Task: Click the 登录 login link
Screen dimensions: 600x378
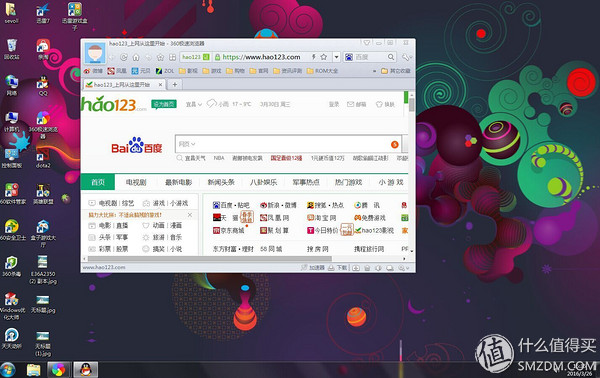Action: tap(334, 104)
